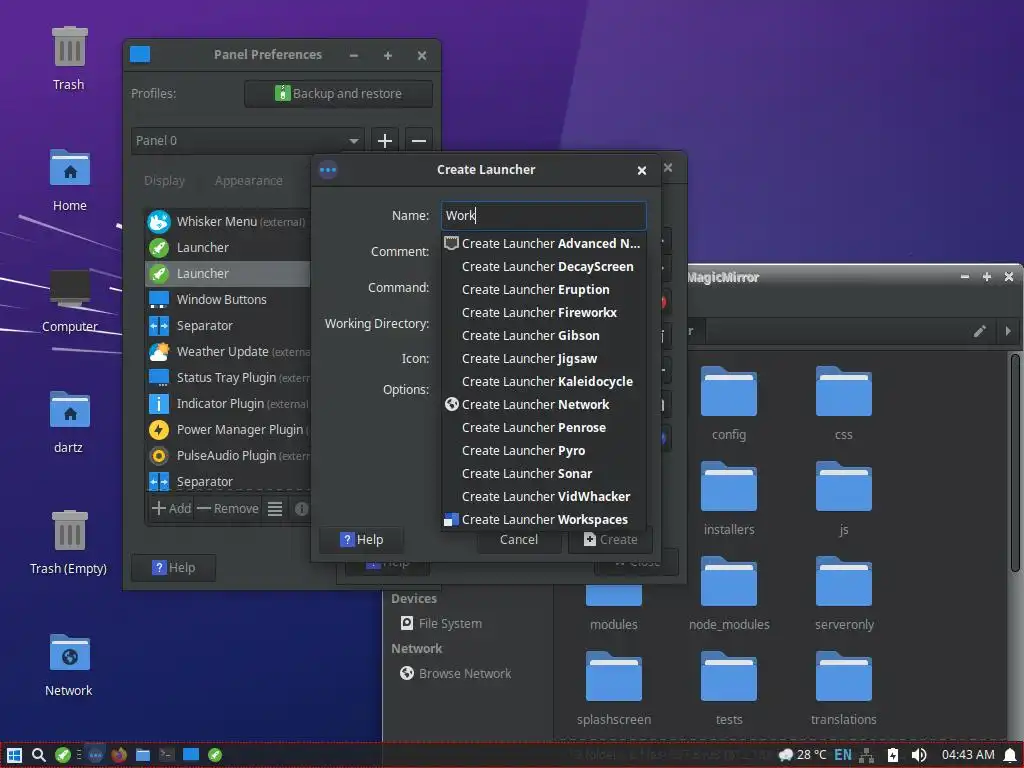The width and height of the screenshot is (1024, 768).
Task: Select the Eruption suggestion
Action: click(543, 289)
